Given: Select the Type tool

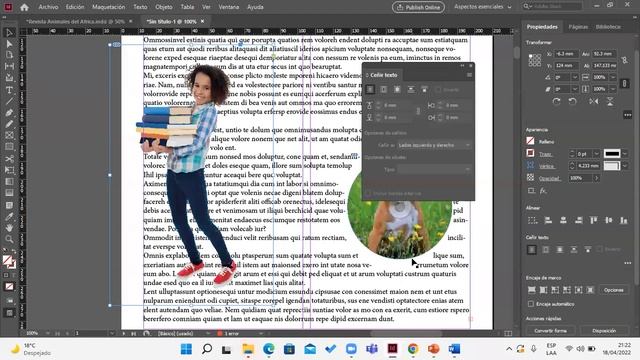Looking at the screenshot, I should (x=9, y=90).
